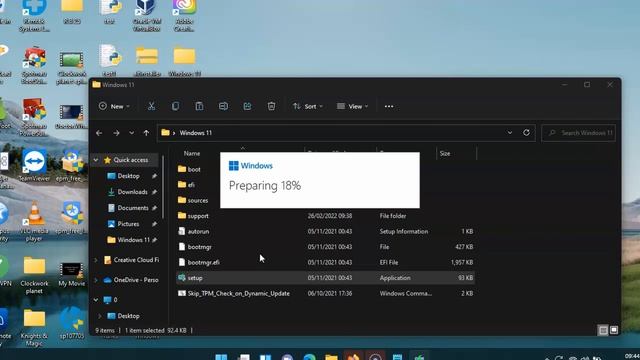Select OneDrive - Personal in sidebar

click(136, 280)
